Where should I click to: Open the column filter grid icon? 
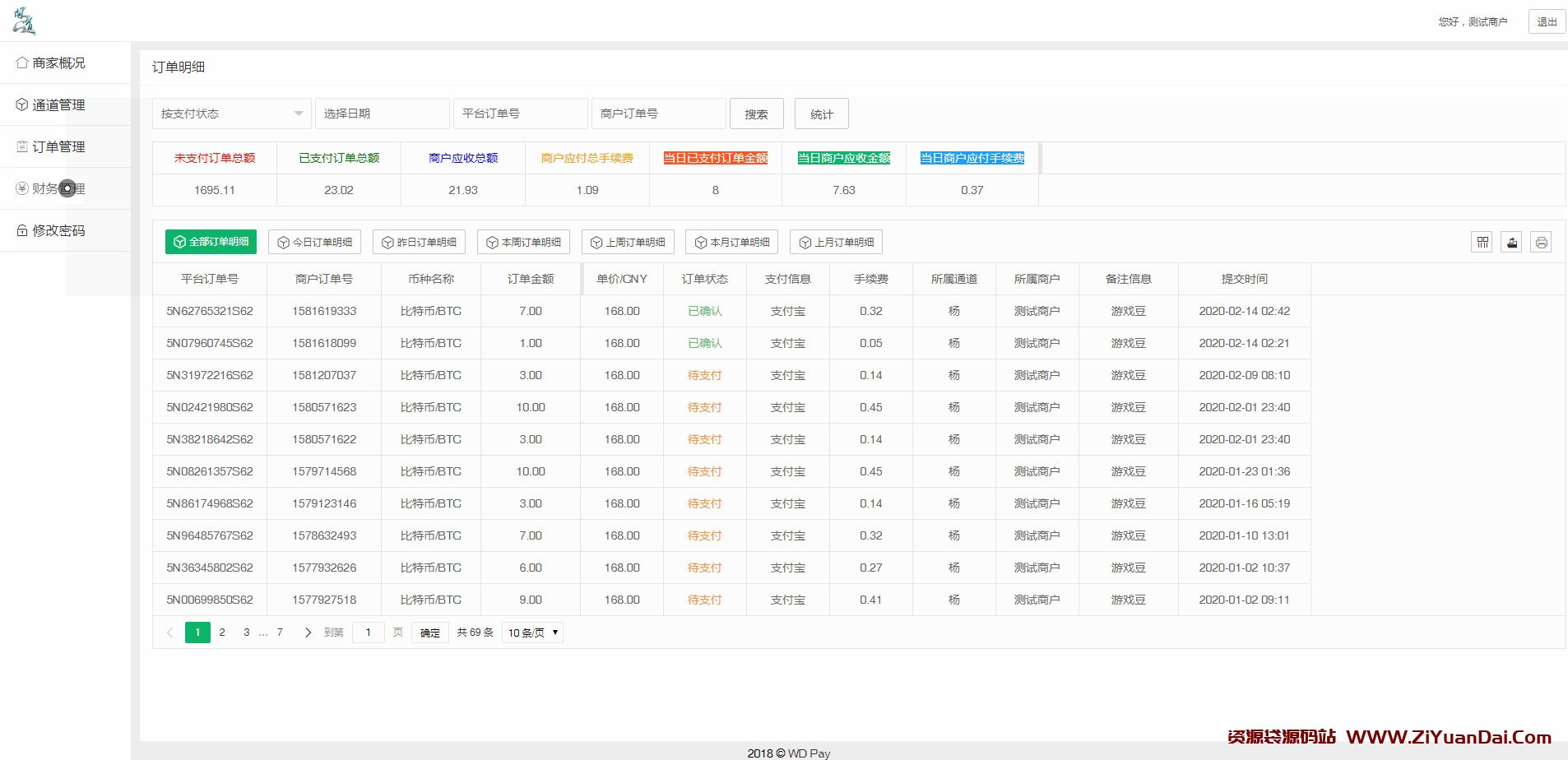(1482, 242)
